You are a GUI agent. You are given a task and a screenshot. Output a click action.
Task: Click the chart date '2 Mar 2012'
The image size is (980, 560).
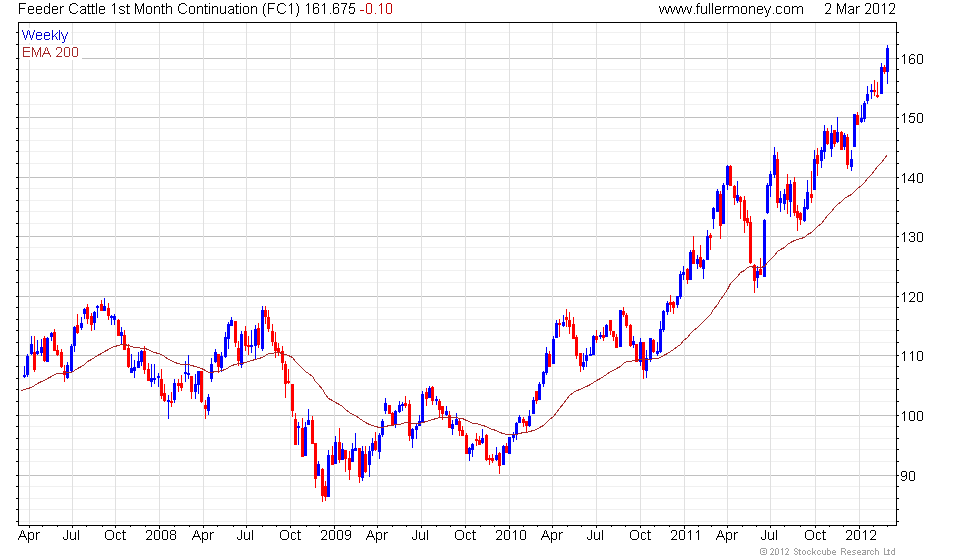pyautogui.click(x=859, y=9)
